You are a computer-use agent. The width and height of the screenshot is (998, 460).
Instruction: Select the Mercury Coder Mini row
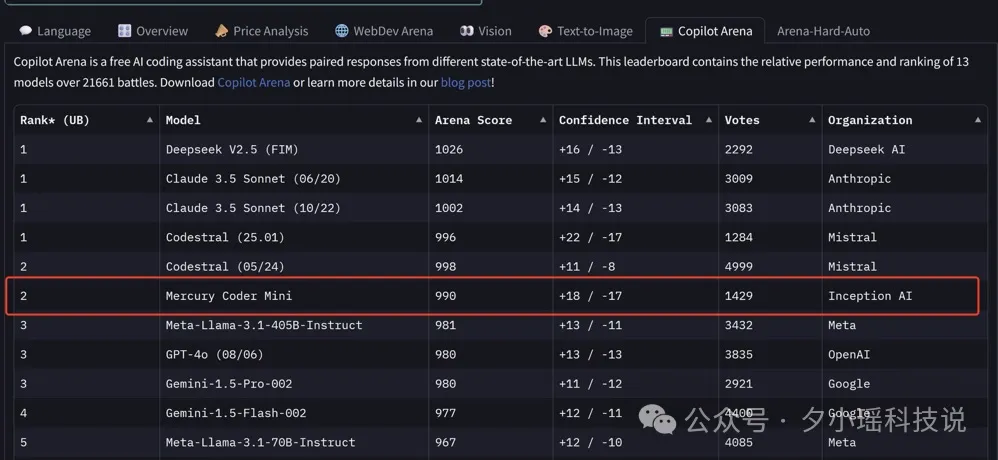(229, 296)
